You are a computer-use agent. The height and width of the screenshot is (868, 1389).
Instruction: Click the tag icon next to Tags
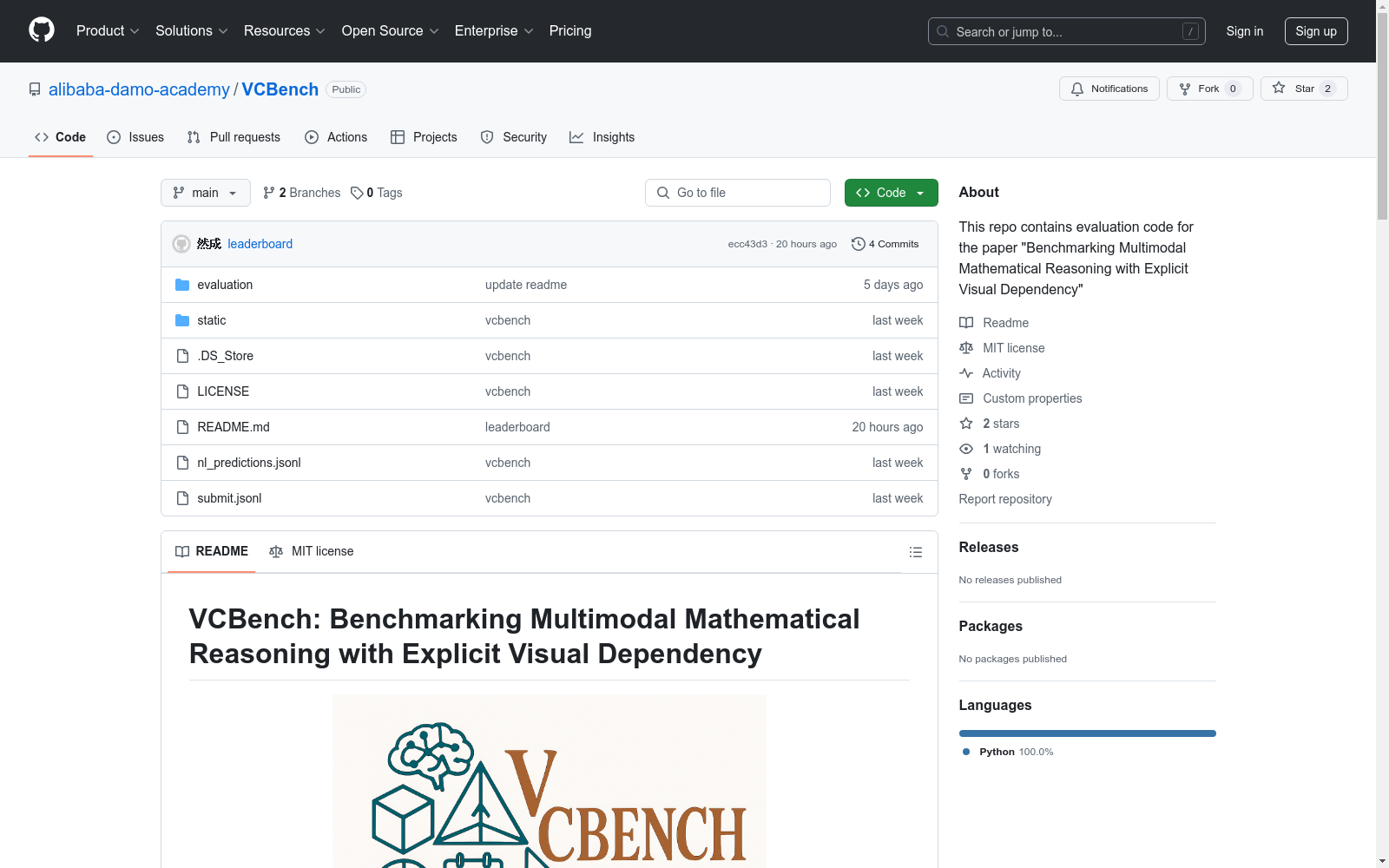point(357,193)
